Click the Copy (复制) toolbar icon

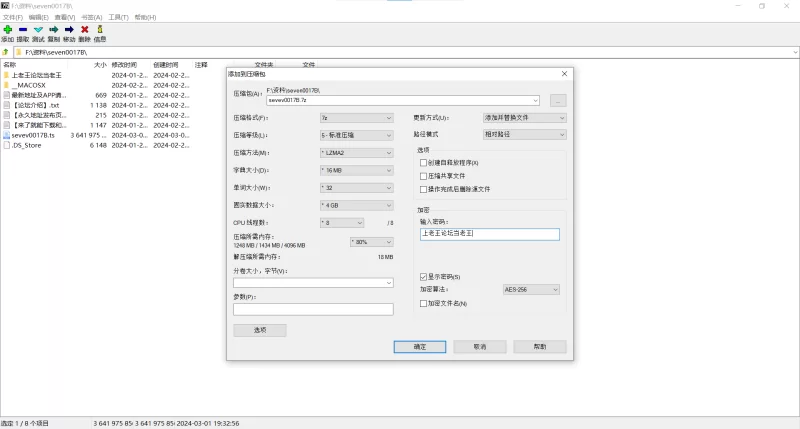pyautogui.click(x=53, y=30)
